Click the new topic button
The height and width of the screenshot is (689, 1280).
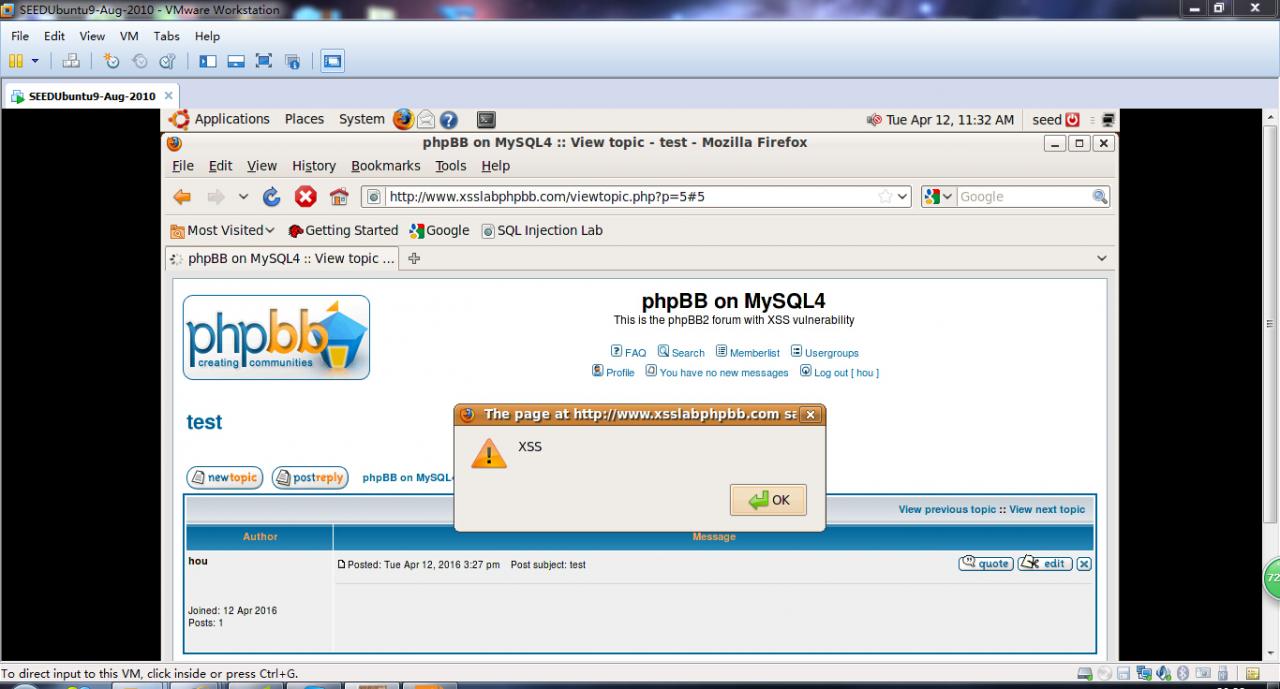coord(224,478)
